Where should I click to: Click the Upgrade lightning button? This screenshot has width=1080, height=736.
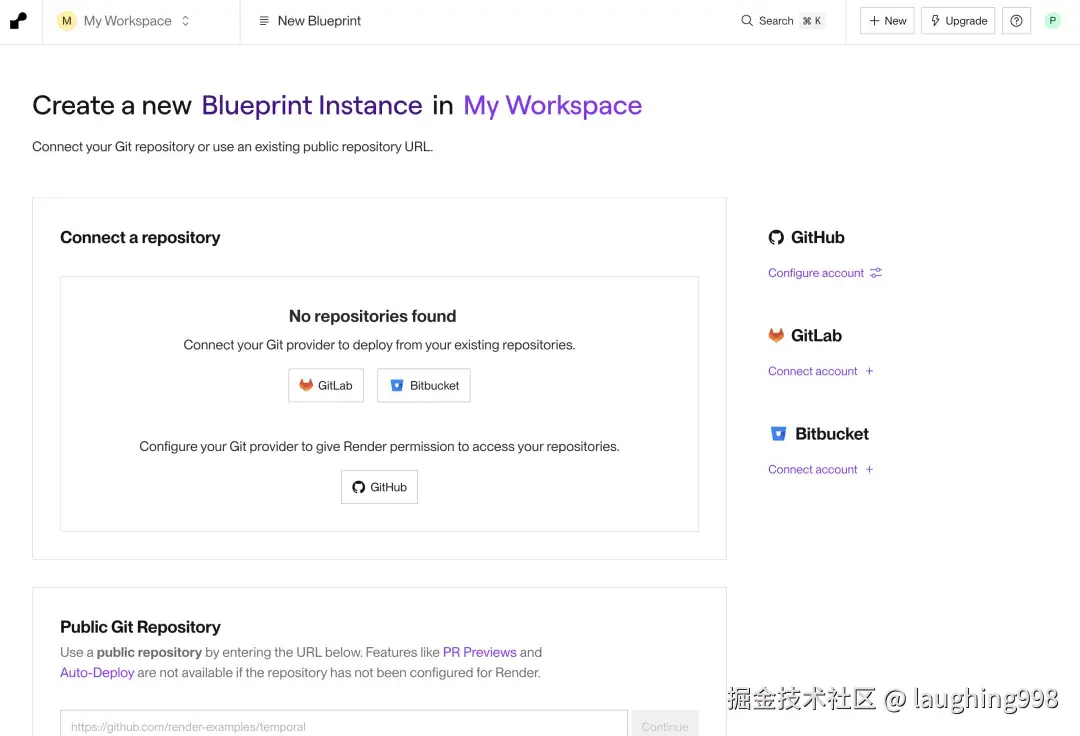click(x=958, y=21)
